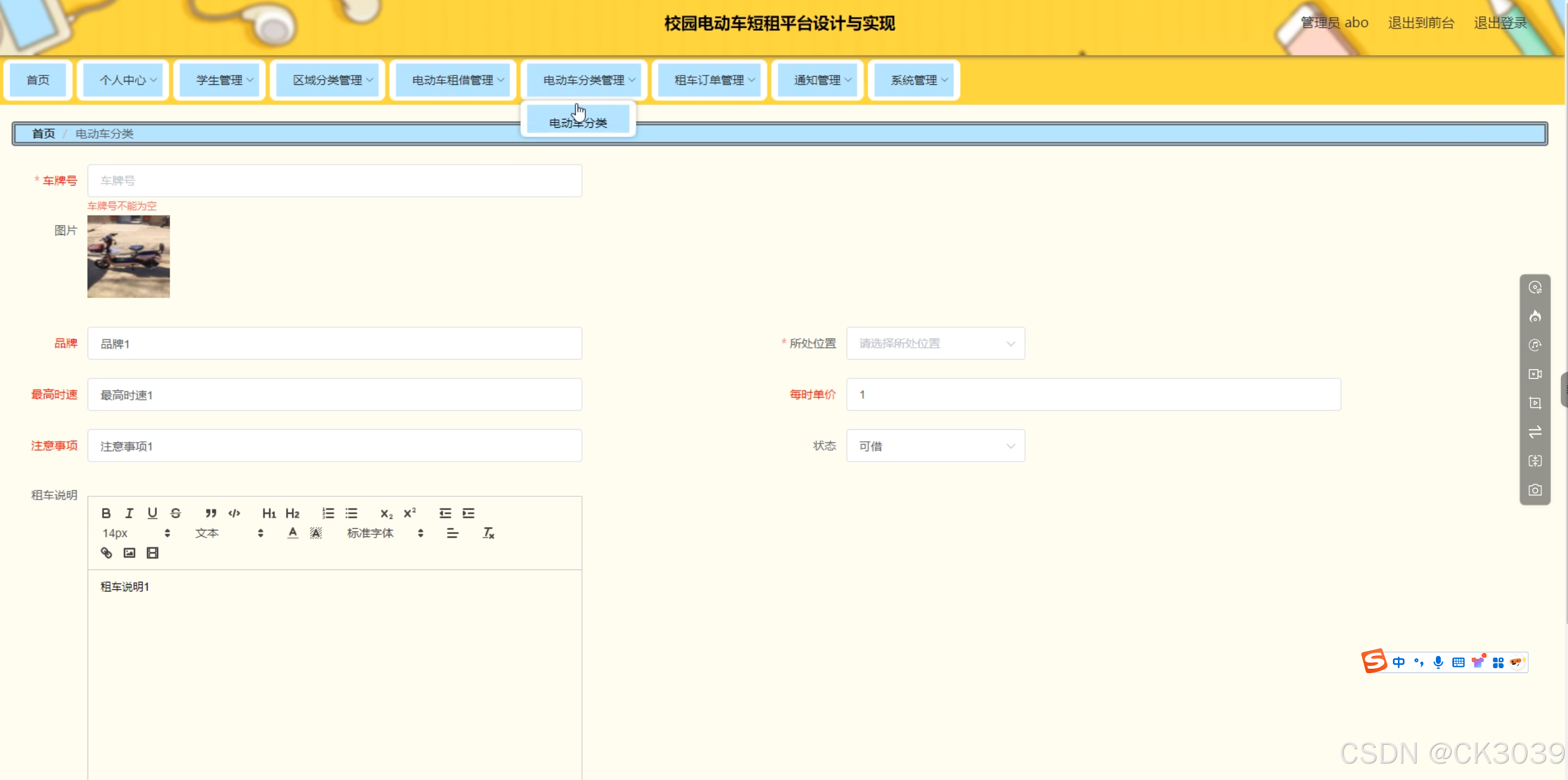Screen dimensions: 1568x780
Task: Apply underline formatting in the editor
Action: [x=152, y=513]
